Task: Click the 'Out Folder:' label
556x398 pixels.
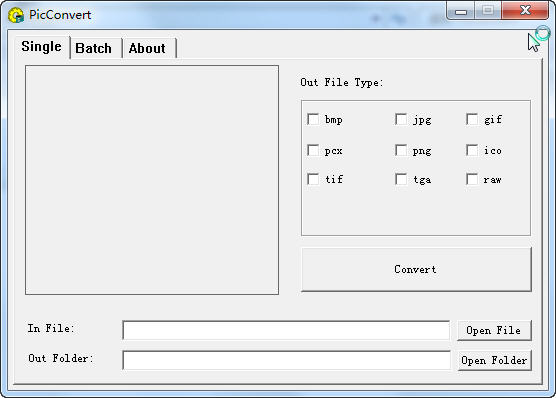Action: (61, 358)
